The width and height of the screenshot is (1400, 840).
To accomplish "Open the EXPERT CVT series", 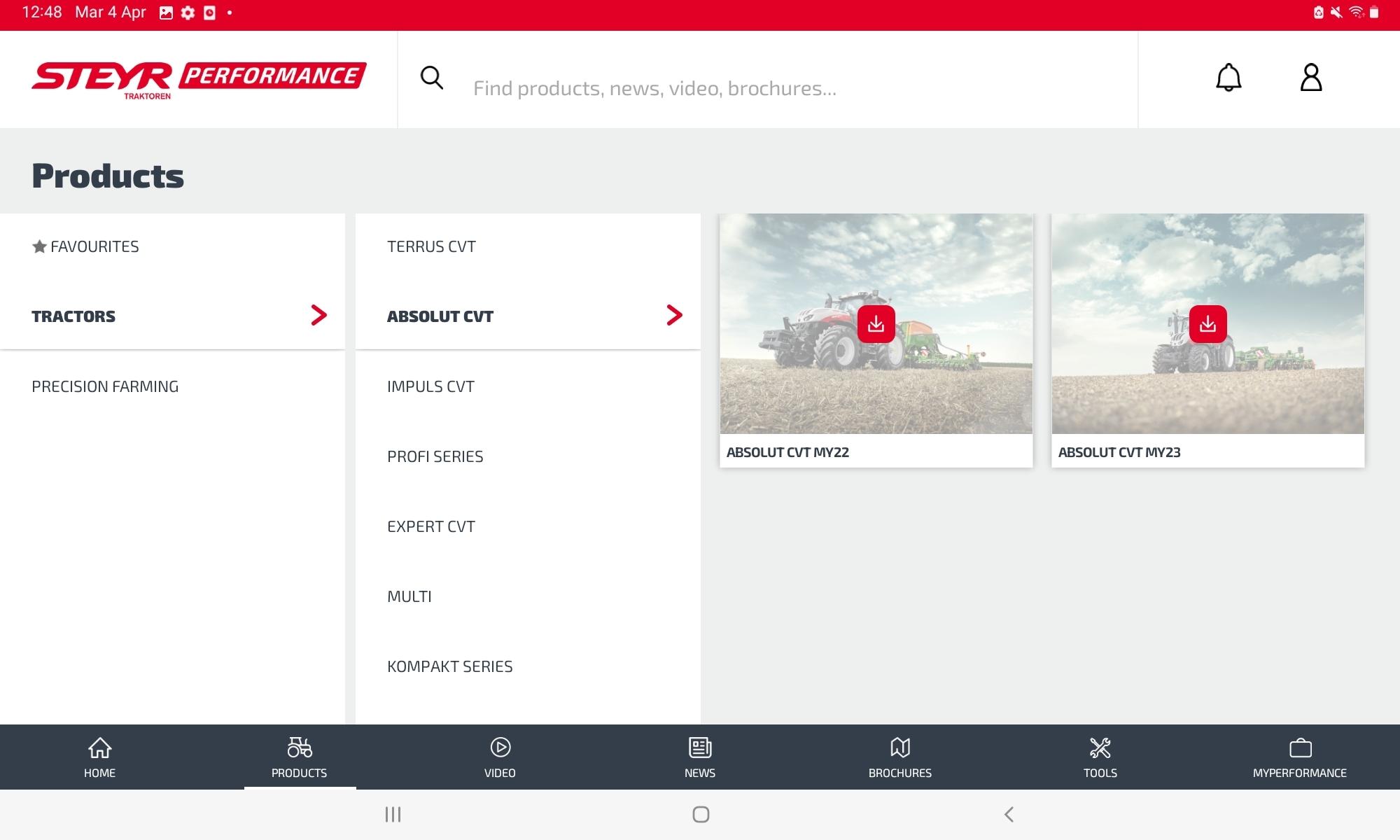I will tap(528, 526).
